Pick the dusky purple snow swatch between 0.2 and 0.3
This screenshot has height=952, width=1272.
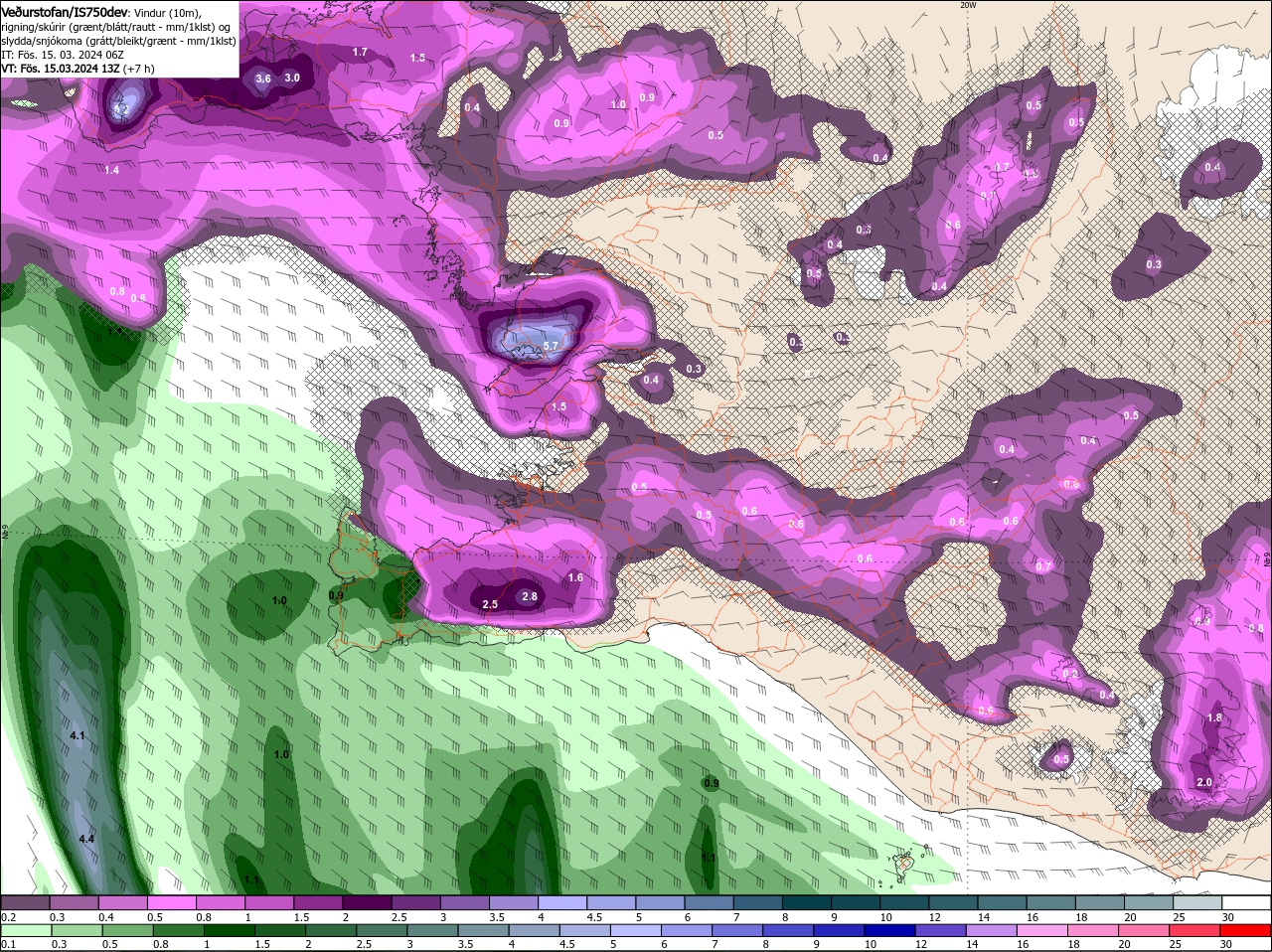point(26,902)
